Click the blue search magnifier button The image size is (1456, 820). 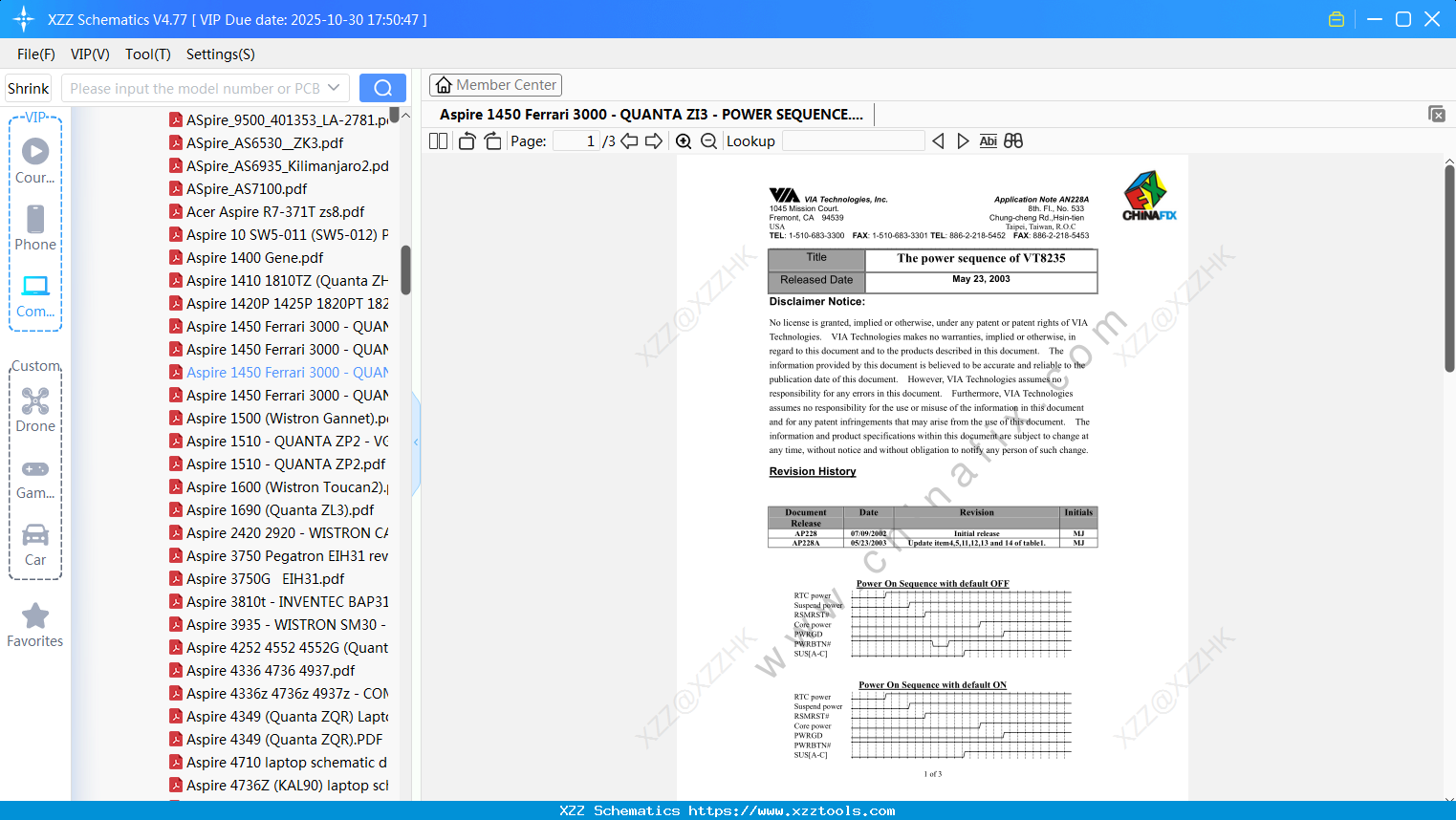click(382, 88)
